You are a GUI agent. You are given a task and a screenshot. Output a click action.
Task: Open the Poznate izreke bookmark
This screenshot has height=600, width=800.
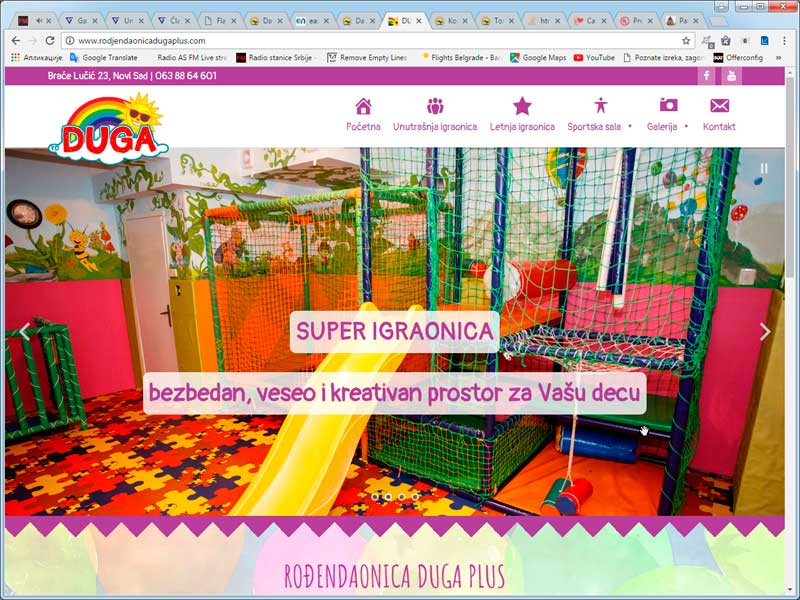(x=664, y=58)
